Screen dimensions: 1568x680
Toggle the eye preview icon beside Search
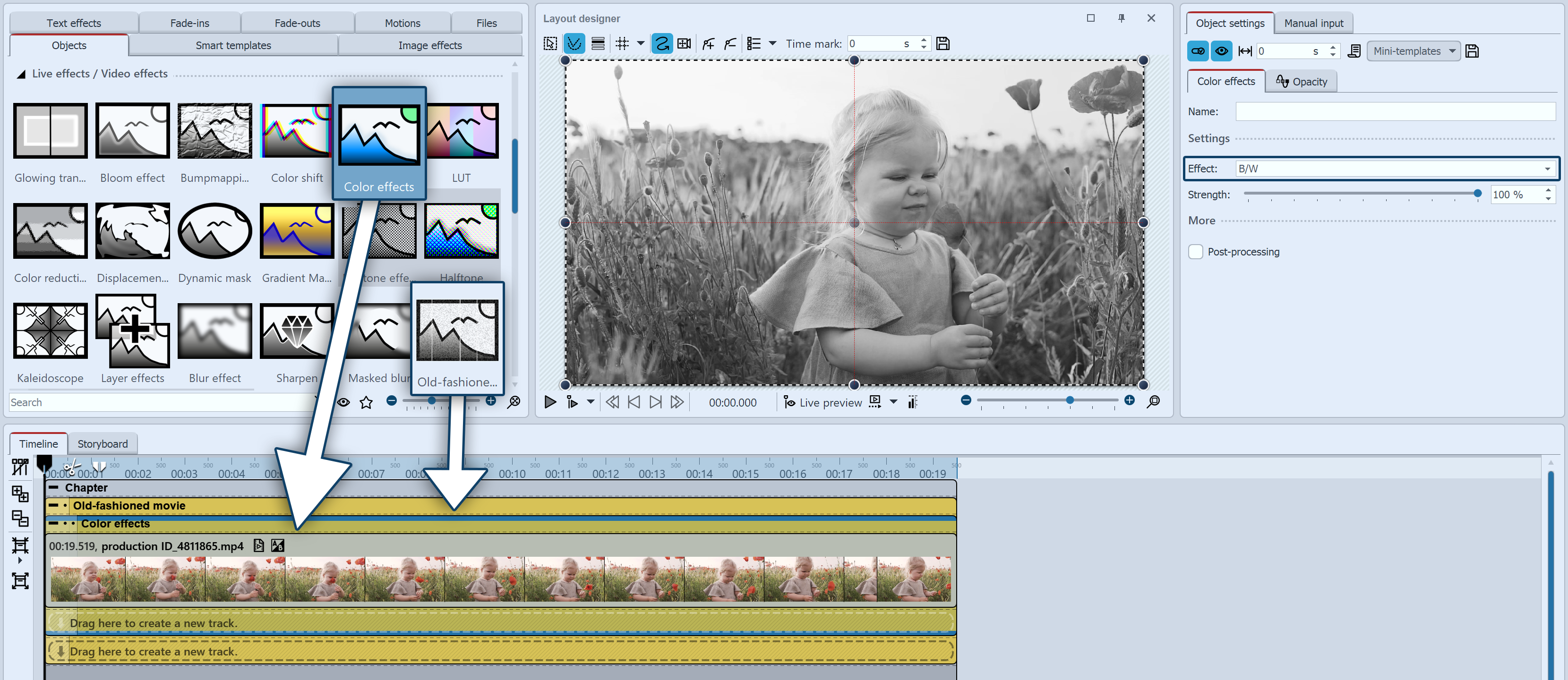[343, 402]
